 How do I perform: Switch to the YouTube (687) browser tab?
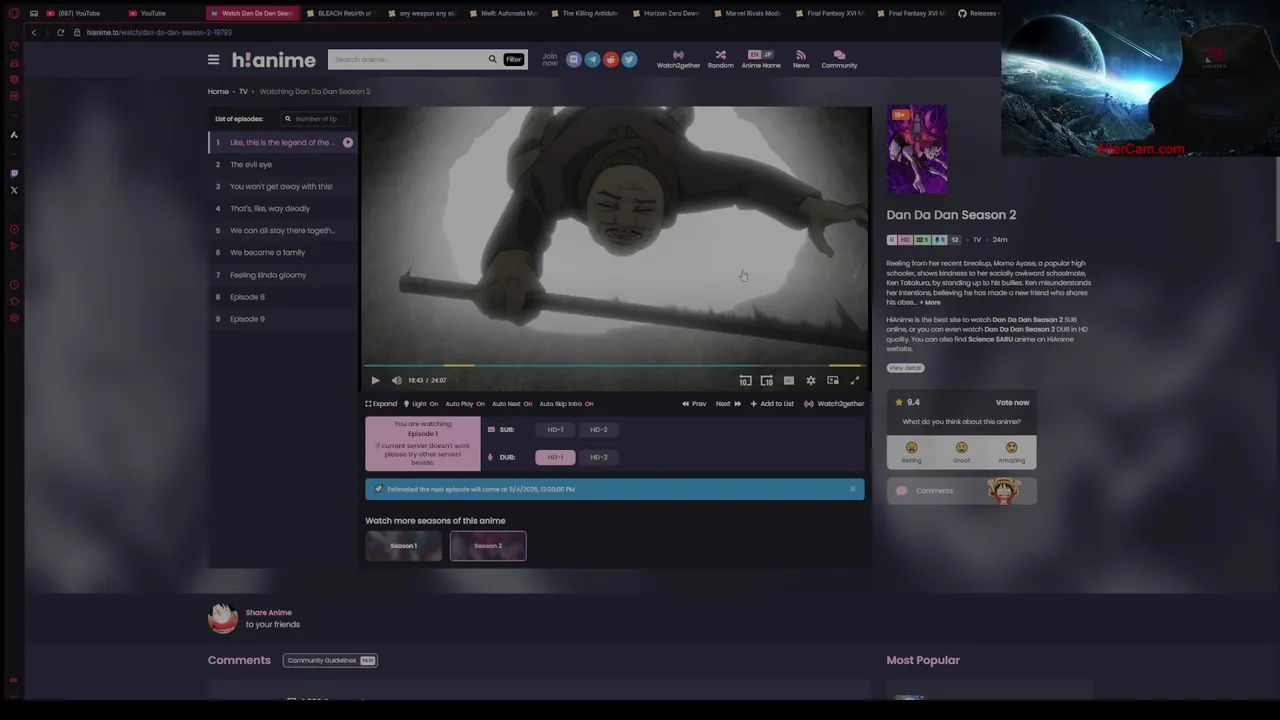80,13
